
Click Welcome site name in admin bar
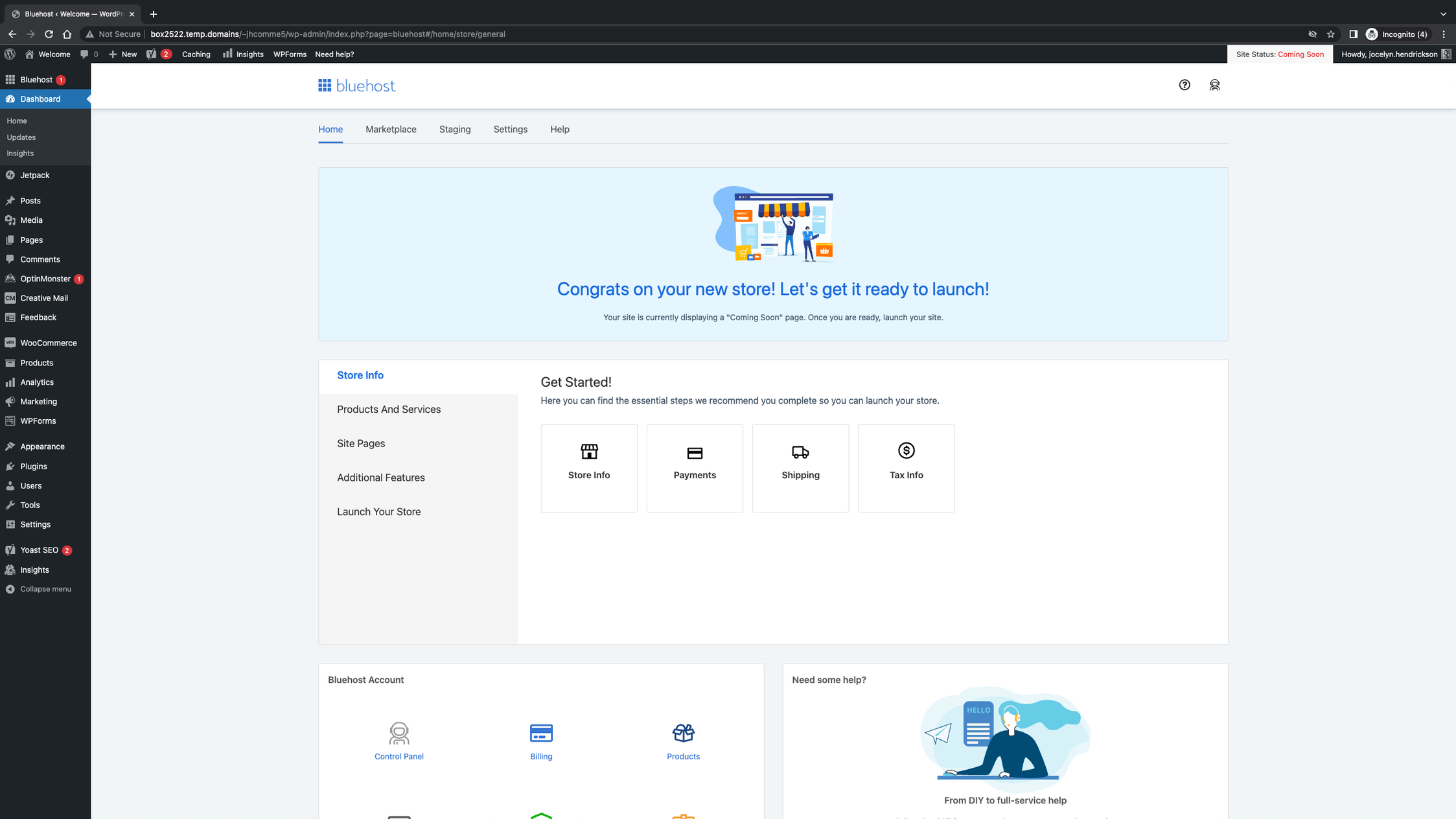coord(48,54)
